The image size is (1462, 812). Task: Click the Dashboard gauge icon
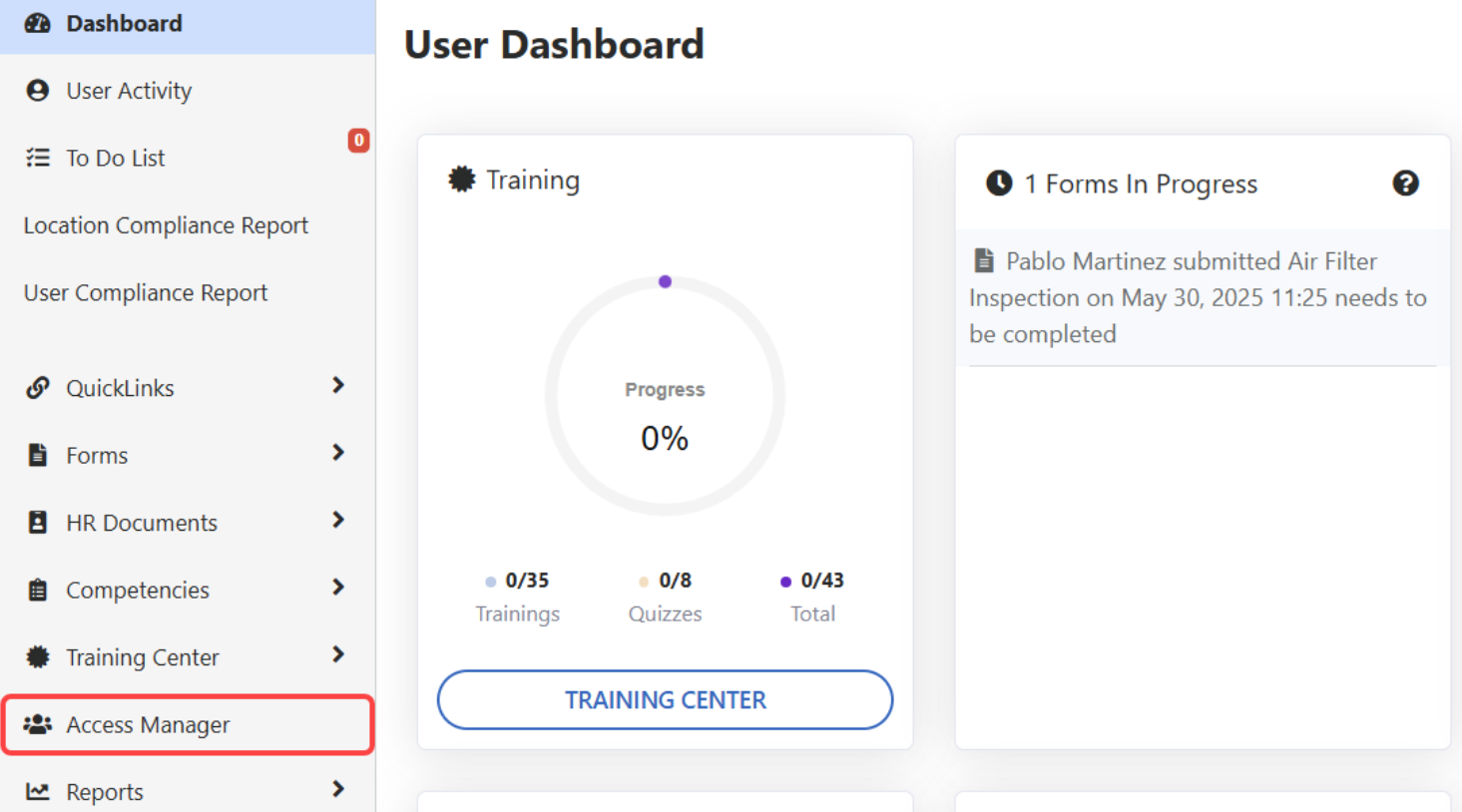click(38, 23)
